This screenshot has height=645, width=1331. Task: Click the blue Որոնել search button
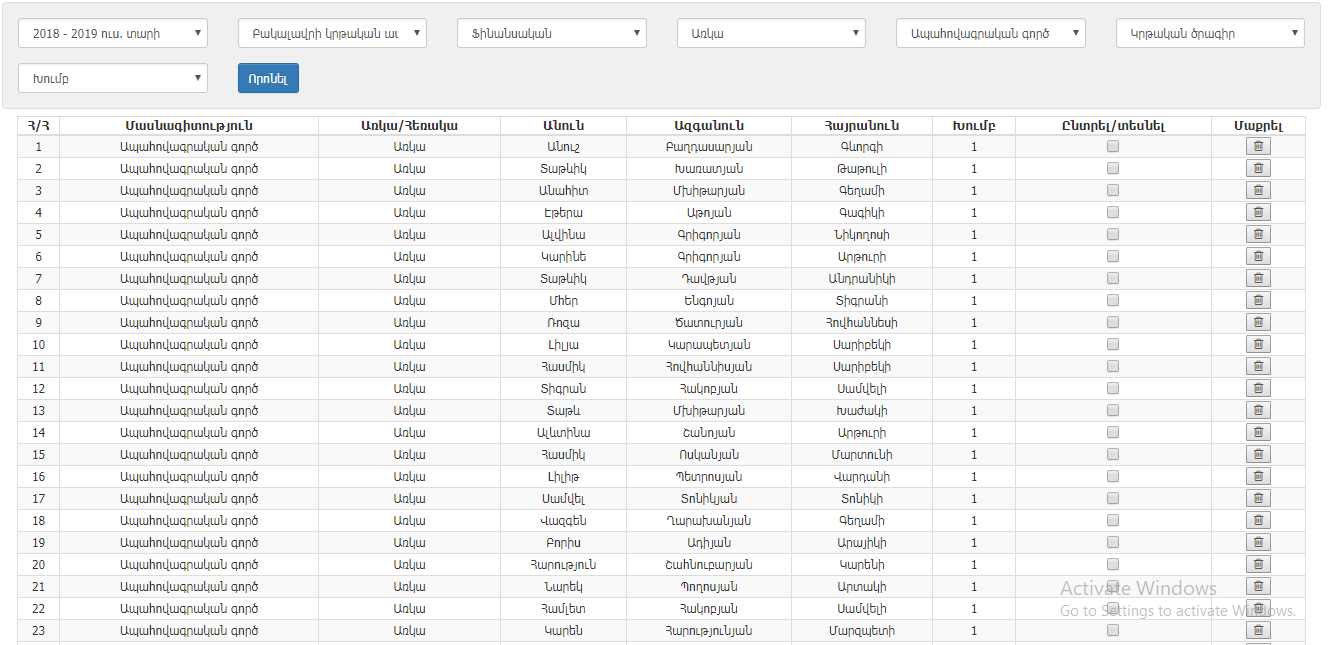268,78
